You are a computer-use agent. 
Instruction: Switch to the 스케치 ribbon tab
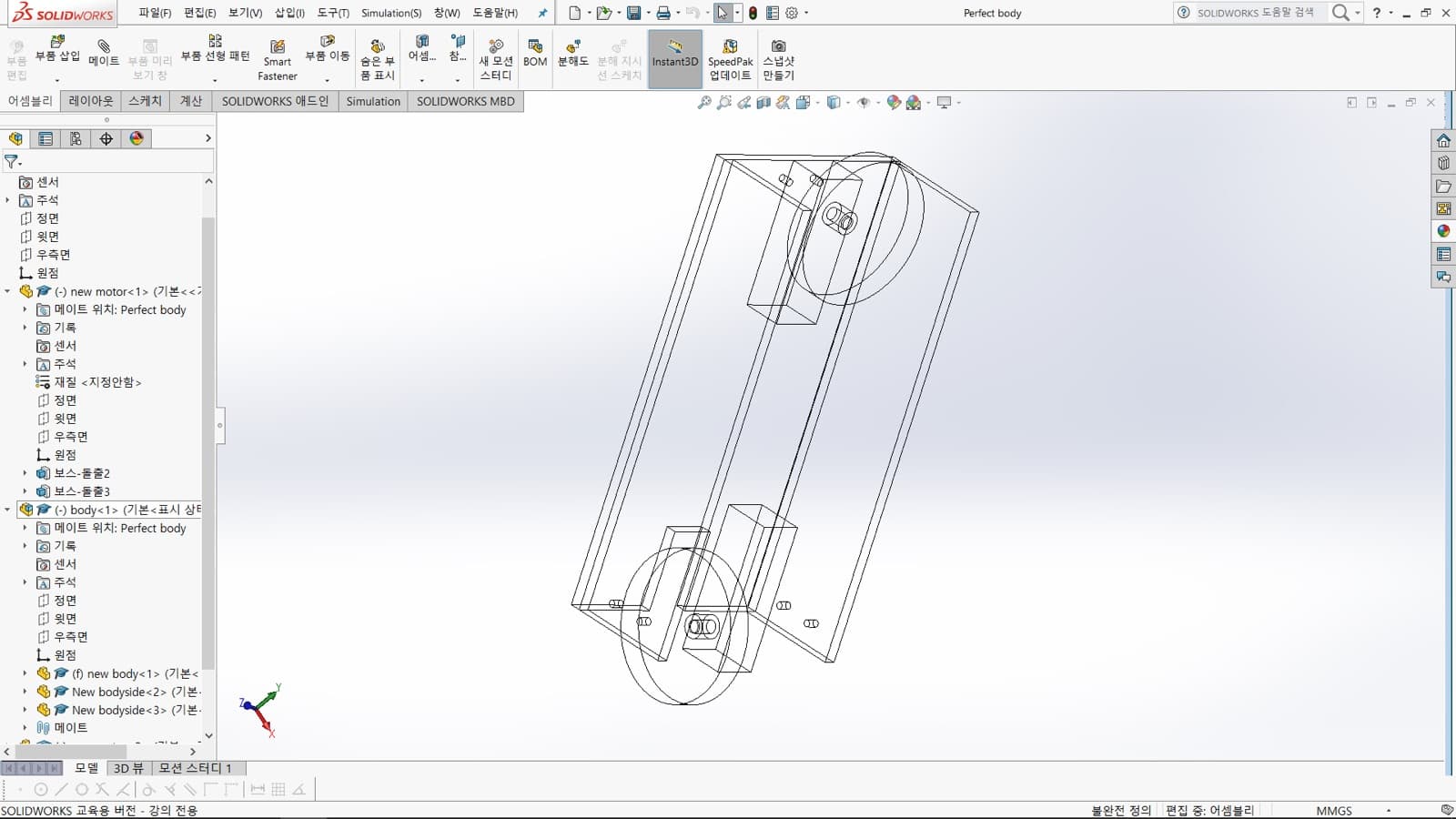pos(145,101)
